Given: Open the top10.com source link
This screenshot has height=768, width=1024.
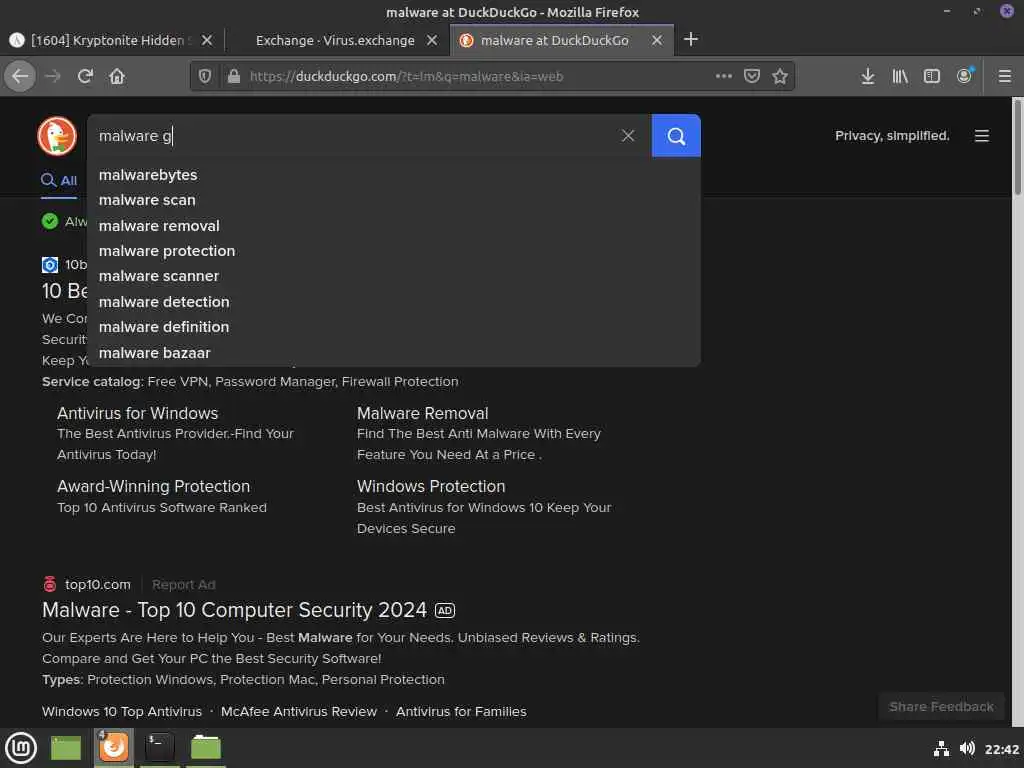Looking at the screenshot, I should (97, 584).
